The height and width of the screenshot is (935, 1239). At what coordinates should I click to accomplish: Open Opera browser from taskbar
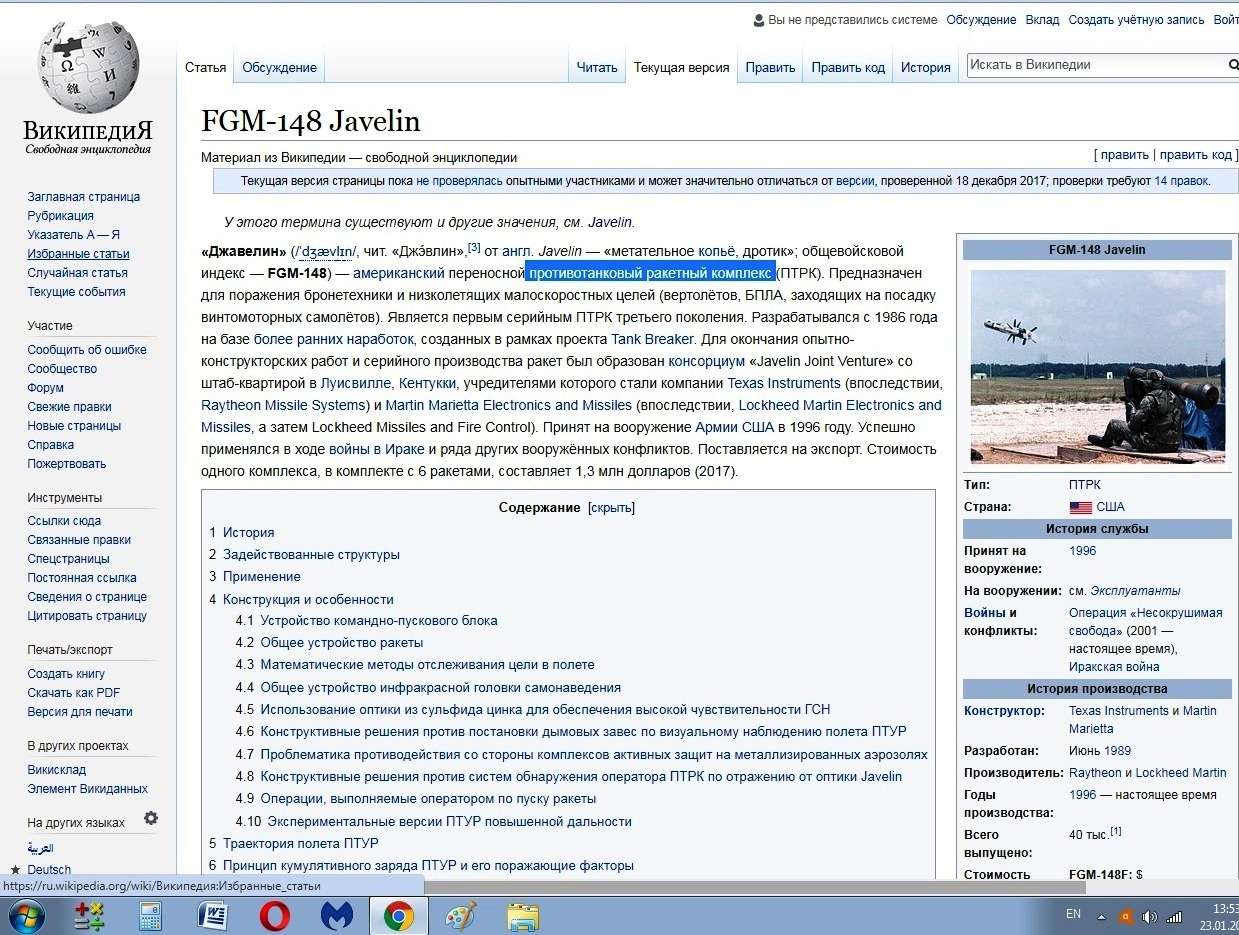(x=275, y=916)
